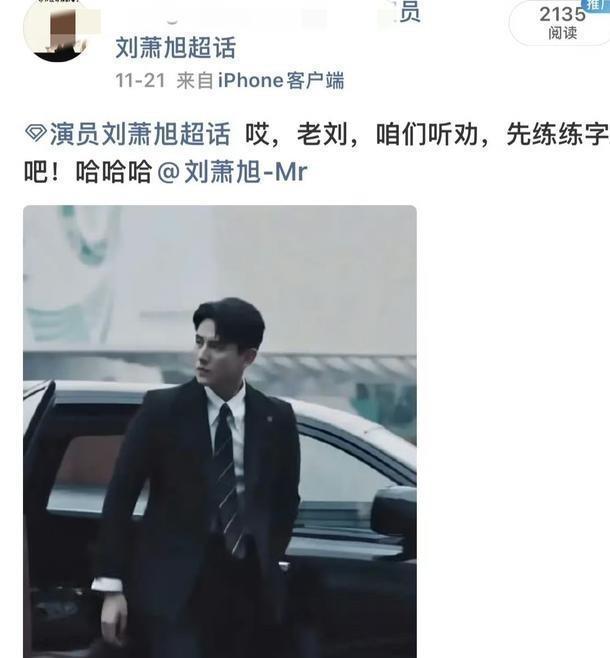
Task: Tap the 2135 number in read counter
Action: pyautogui.click(x=562, y=14)
